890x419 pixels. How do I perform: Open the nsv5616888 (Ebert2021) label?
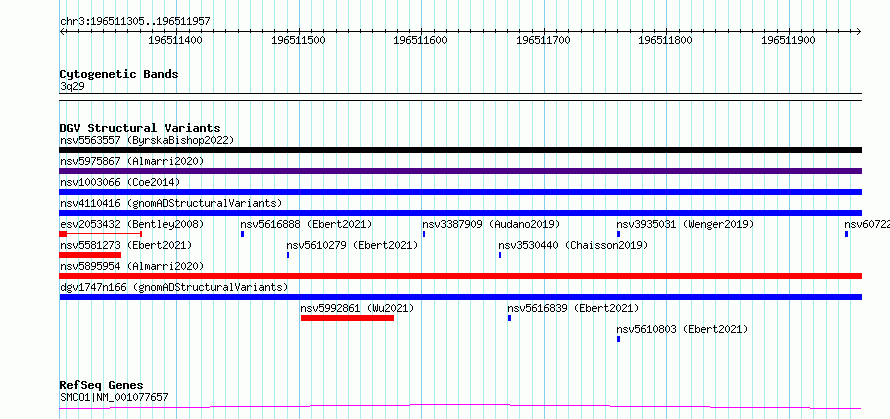[x=307, y=224]
